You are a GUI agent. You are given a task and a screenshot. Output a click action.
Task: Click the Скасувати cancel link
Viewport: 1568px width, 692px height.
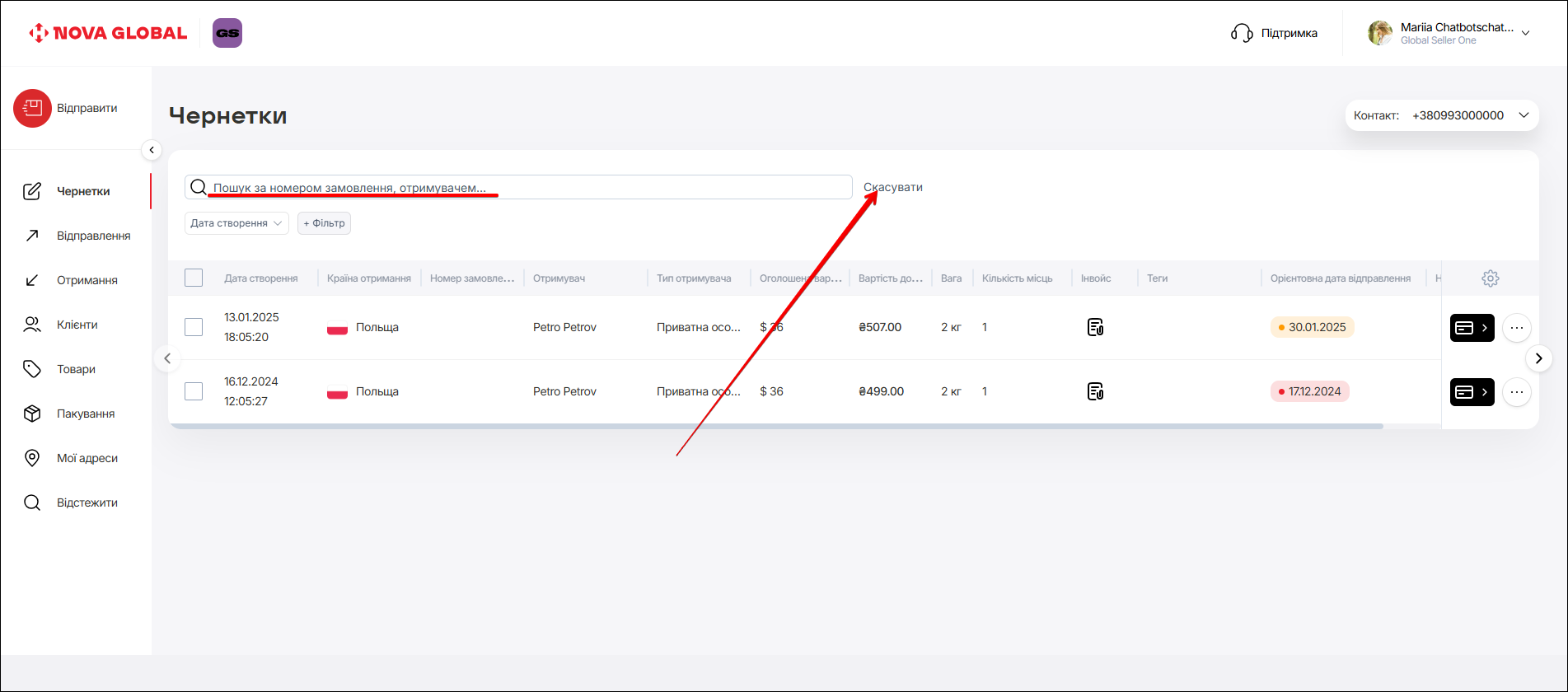[x=893, y=187]
